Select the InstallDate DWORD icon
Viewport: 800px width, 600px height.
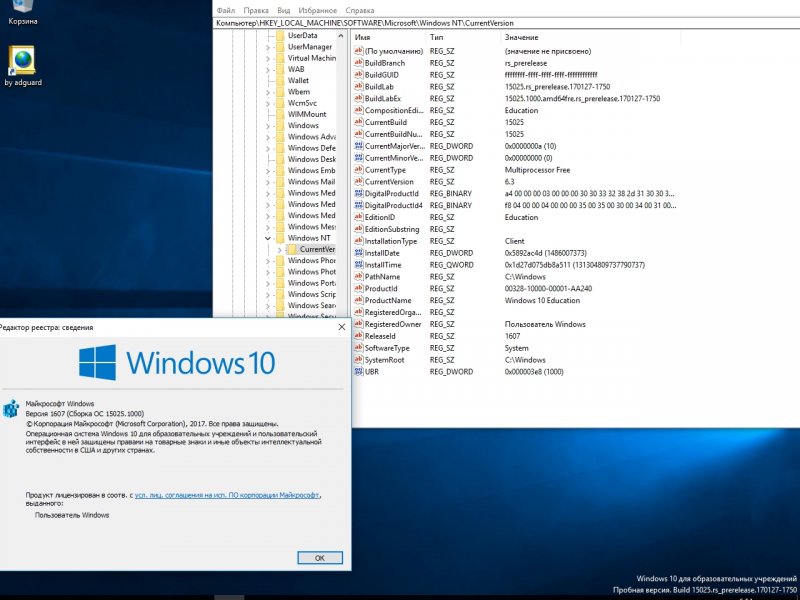(358, 253)
